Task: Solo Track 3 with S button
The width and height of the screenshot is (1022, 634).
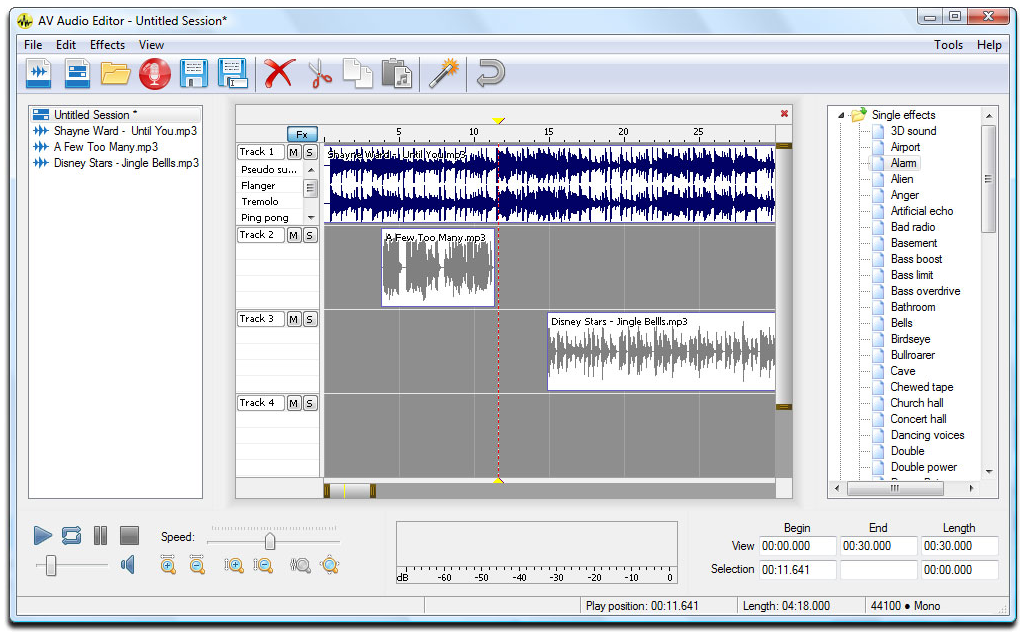Action: click(x=310, y=319)
